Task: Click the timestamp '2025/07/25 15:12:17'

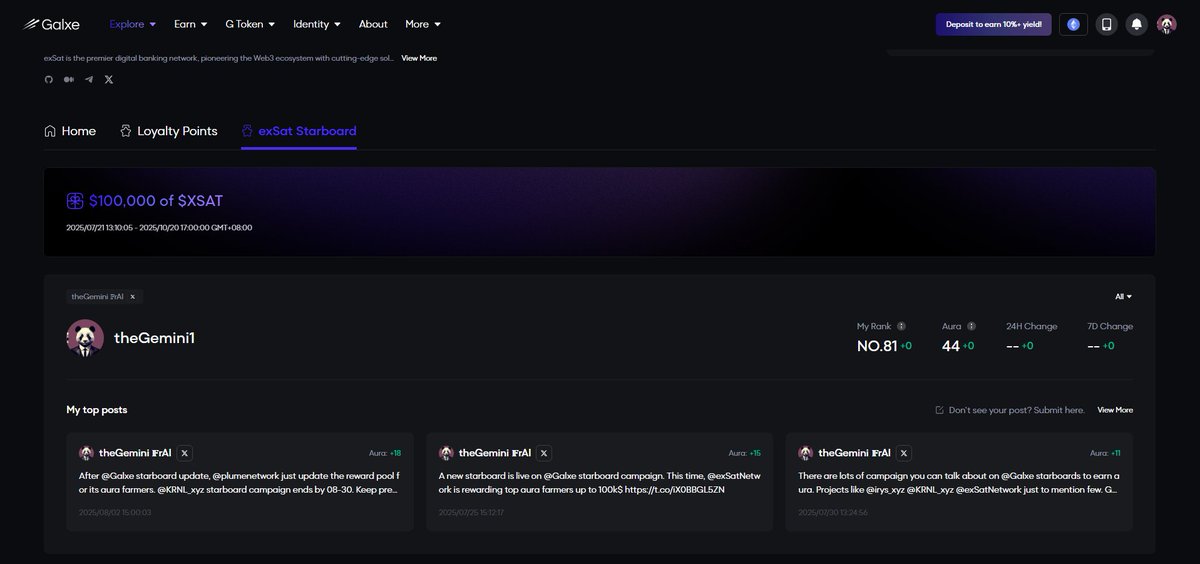Action: [x=471, y=512]
